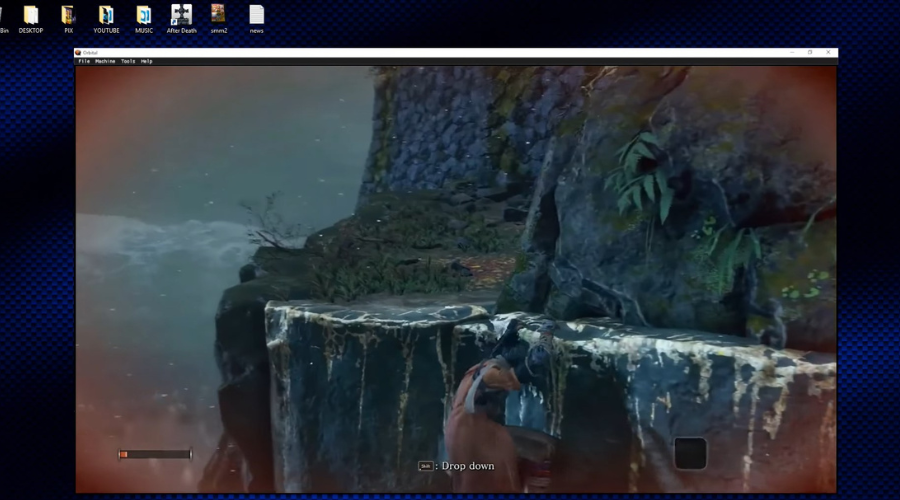Open the Help menu in Orbital
This screenshot has width=900, height=500.
[x=146, y=61]
